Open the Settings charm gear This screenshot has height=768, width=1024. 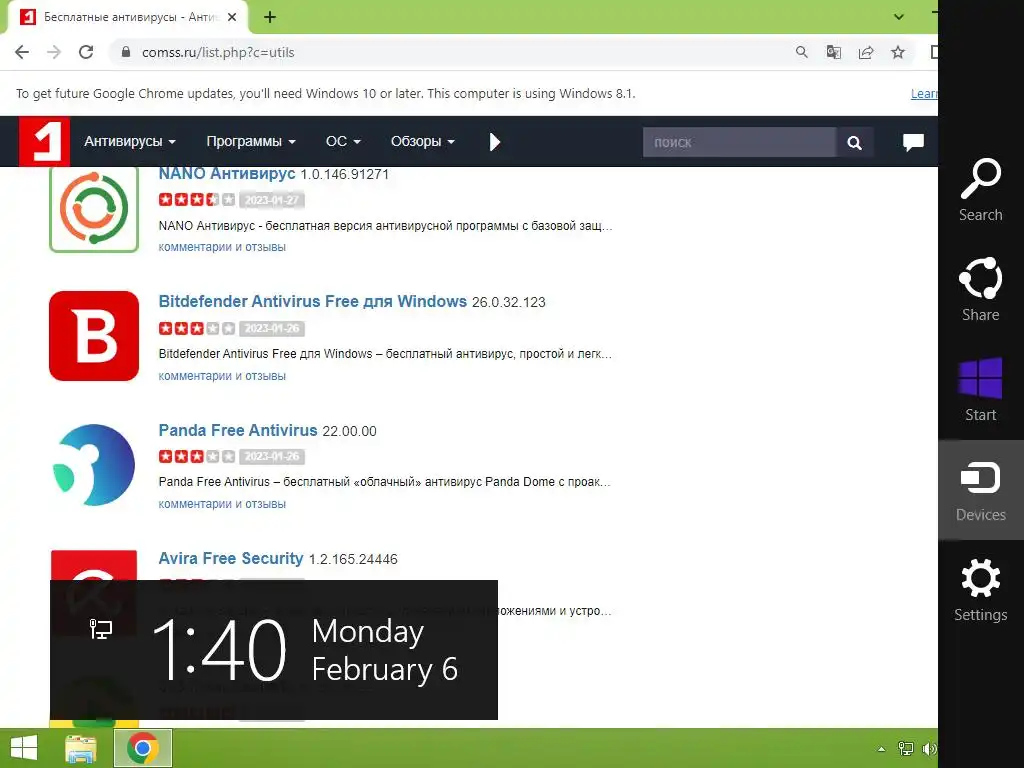pyautogui.click(x=980, y=578)
